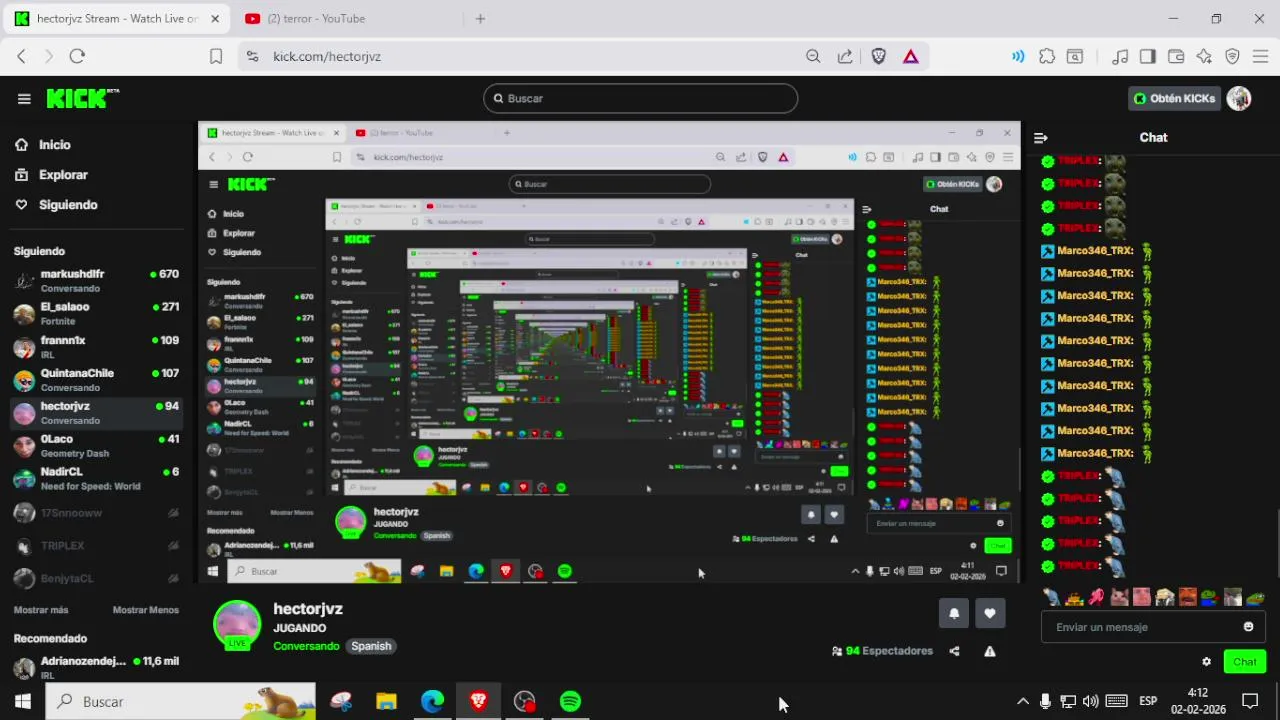Viewport: 1280px width, 720px height.
Task: Bookmark this page
Action: tap(216, 57)
